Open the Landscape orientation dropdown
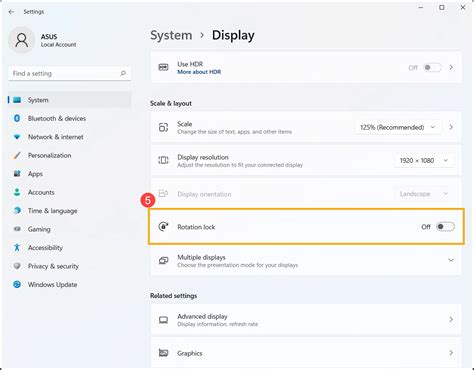Screen dimensions: 474x370 pos(424,194)
